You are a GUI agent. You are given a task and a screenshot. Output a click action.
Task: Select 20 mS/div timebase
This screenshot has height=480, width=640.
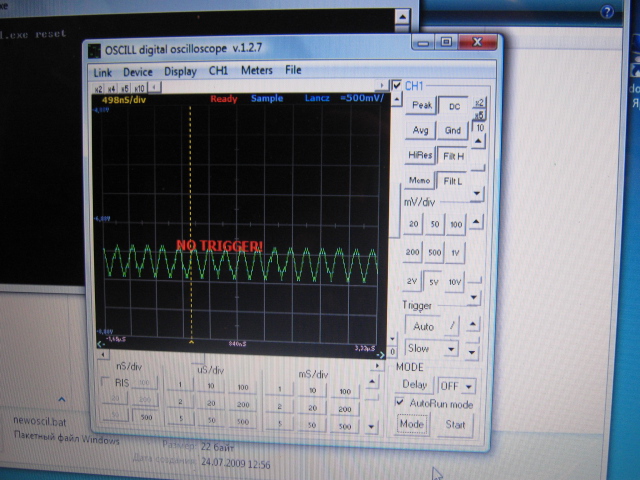point(312,408)
